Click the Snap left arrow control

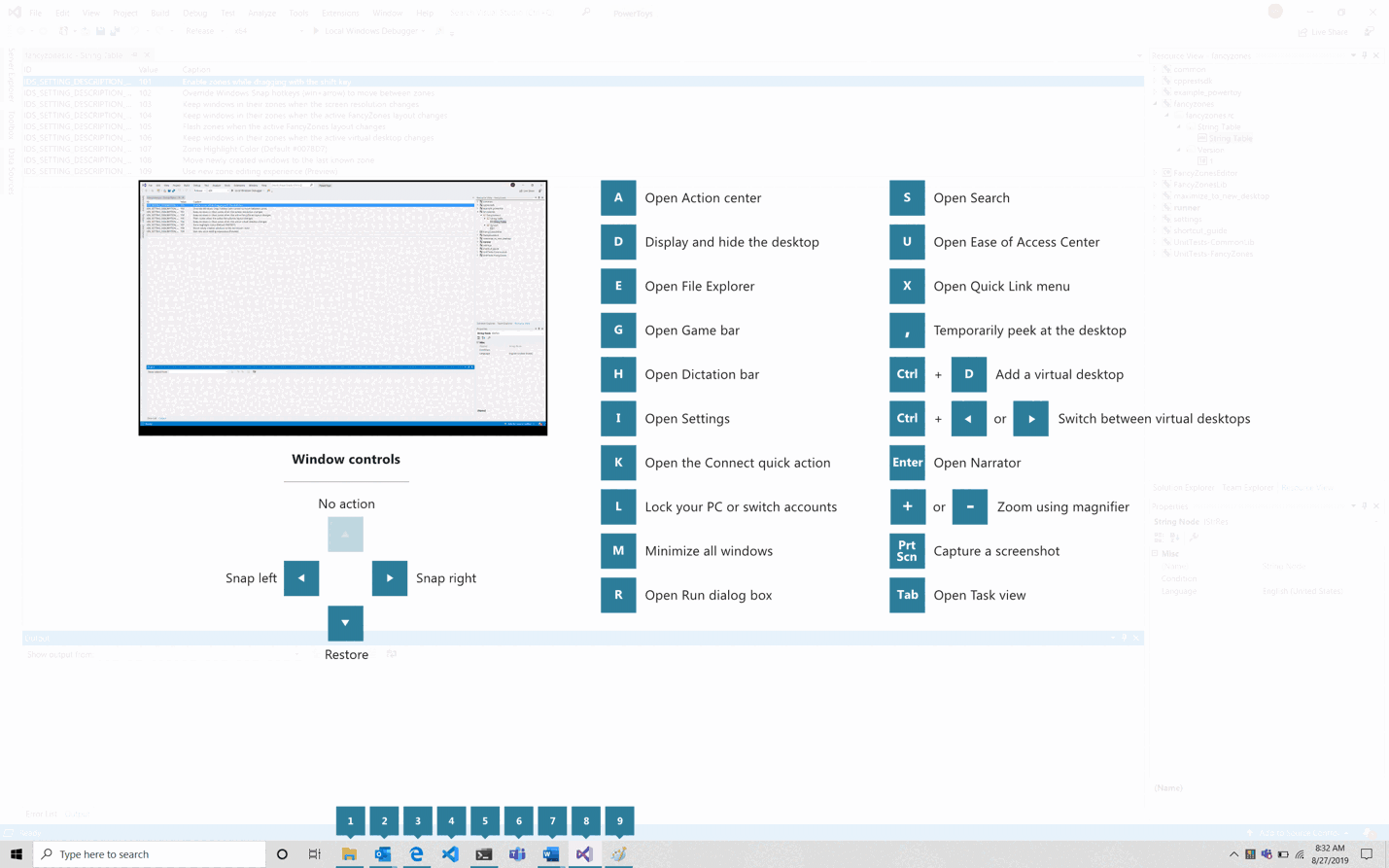point(301,578)
